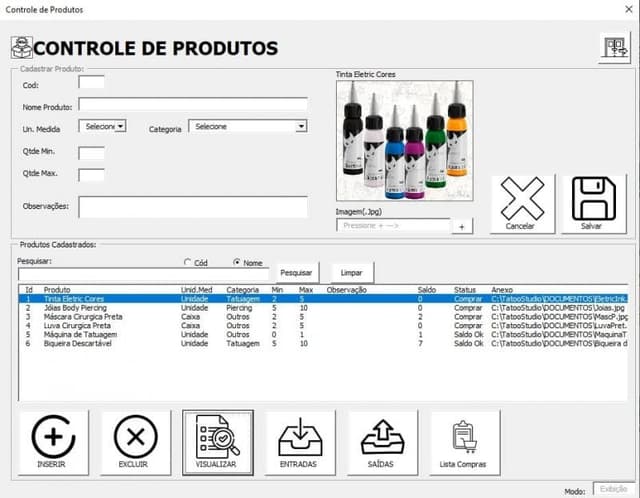The image size is (640, 498).
Task: Select the Máquina de Tatuagem row
Action: [x=322, y=334]
